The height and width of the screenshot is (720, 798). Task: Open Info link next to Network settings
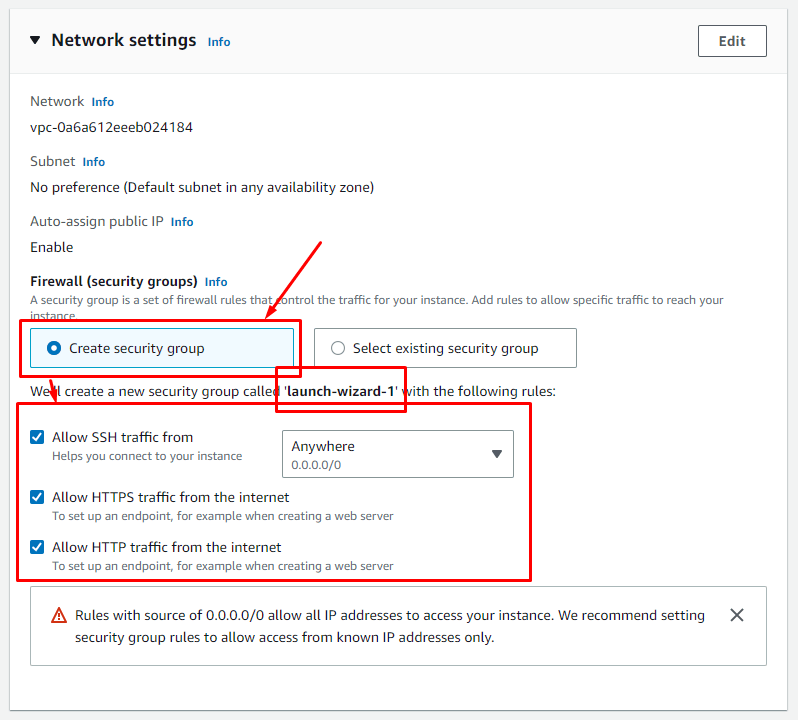(x=219, y=42)
